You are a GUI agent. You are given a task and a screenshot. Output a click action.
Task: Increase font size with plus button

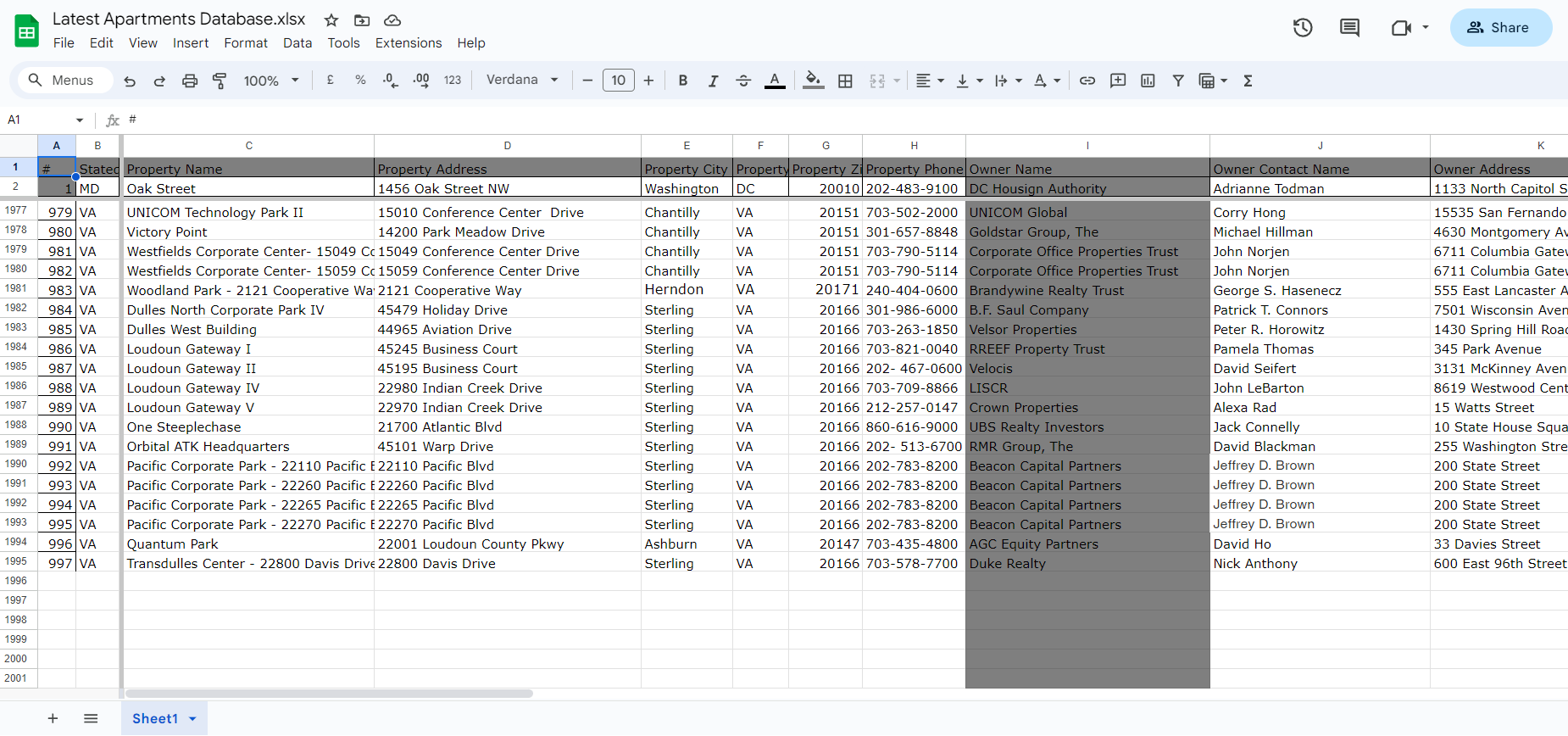point(648,81)
